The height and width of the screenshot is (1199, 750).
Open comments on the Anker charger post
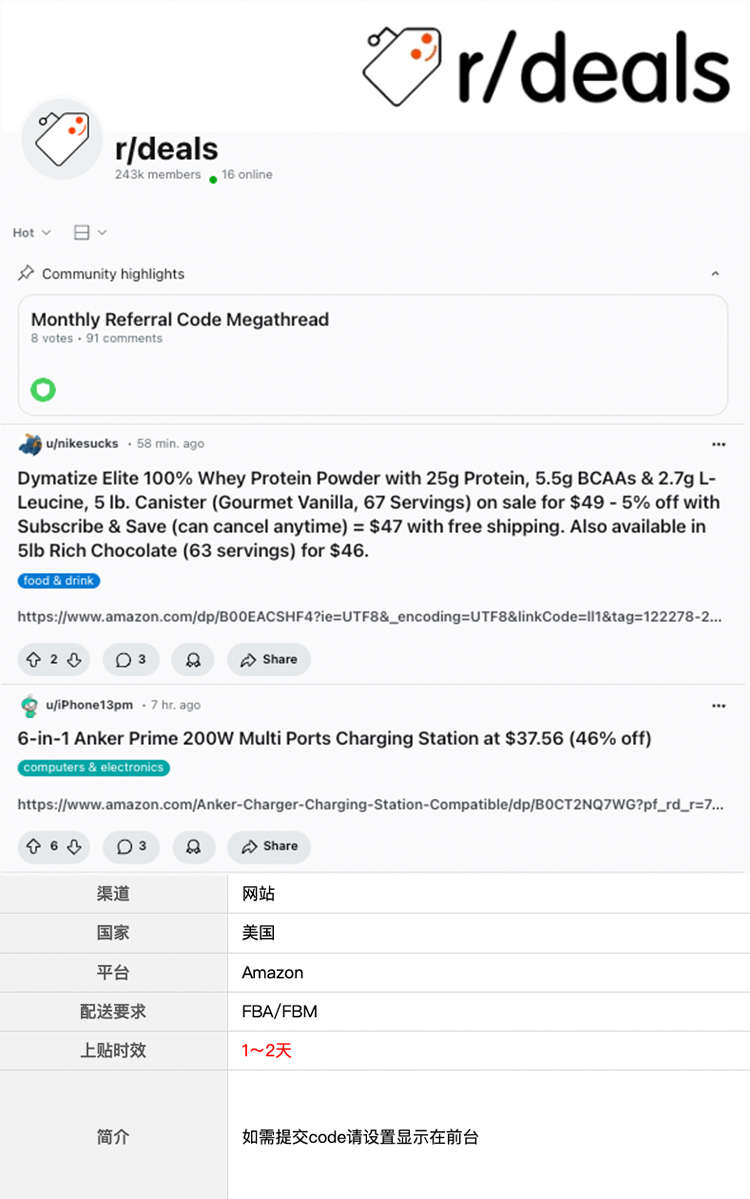131,846
